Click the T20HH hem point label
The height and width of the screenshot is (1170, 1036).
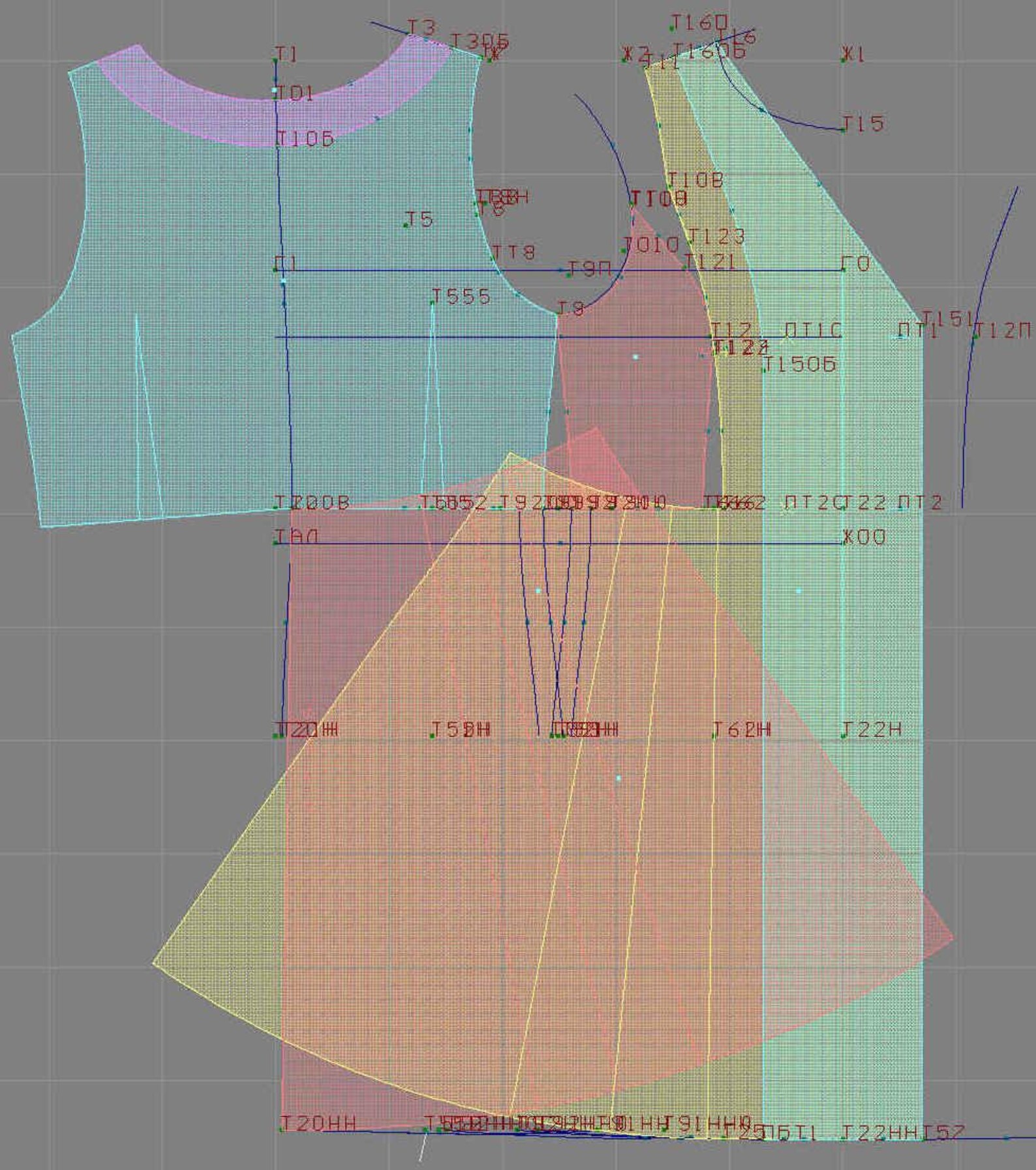tap(318, 1124)
